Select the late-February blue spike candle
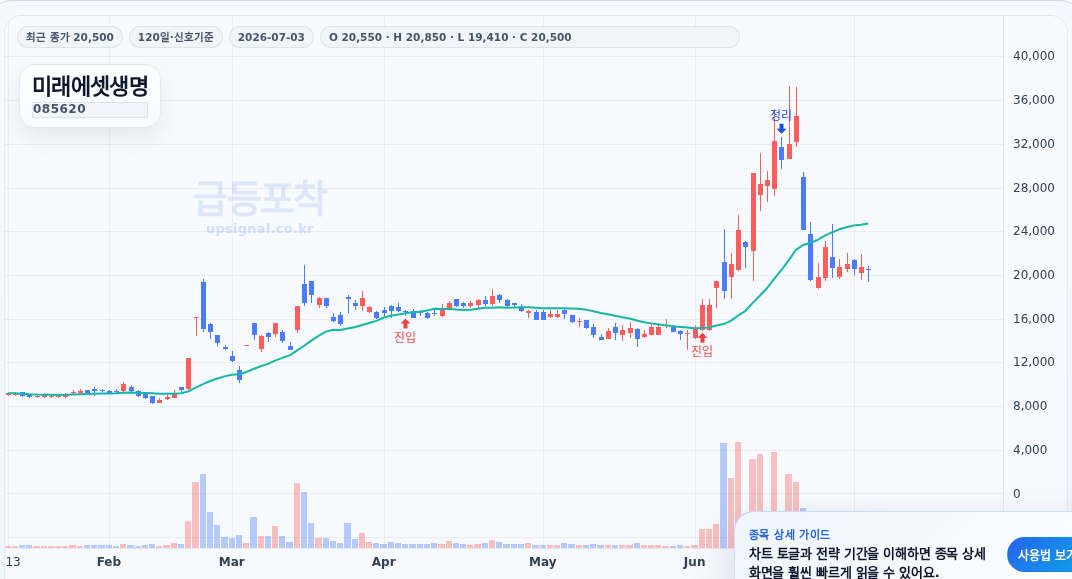 (203, 304)
